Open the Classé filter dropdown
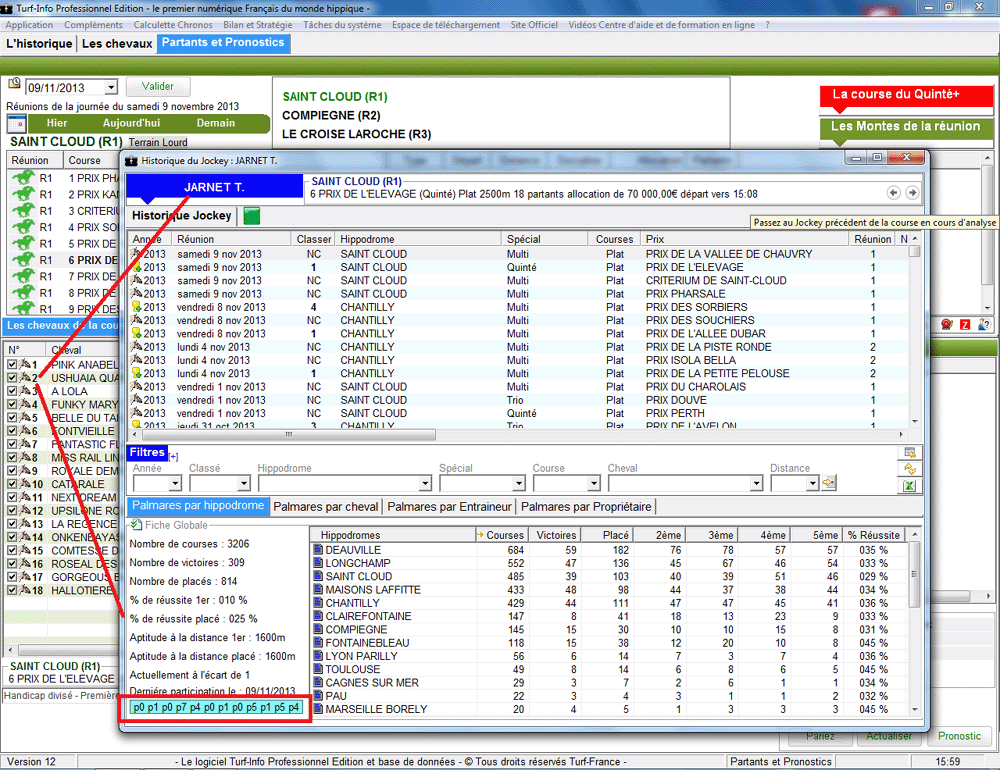1000x770 pixels. pyautogui.click(x=243, y=484)
